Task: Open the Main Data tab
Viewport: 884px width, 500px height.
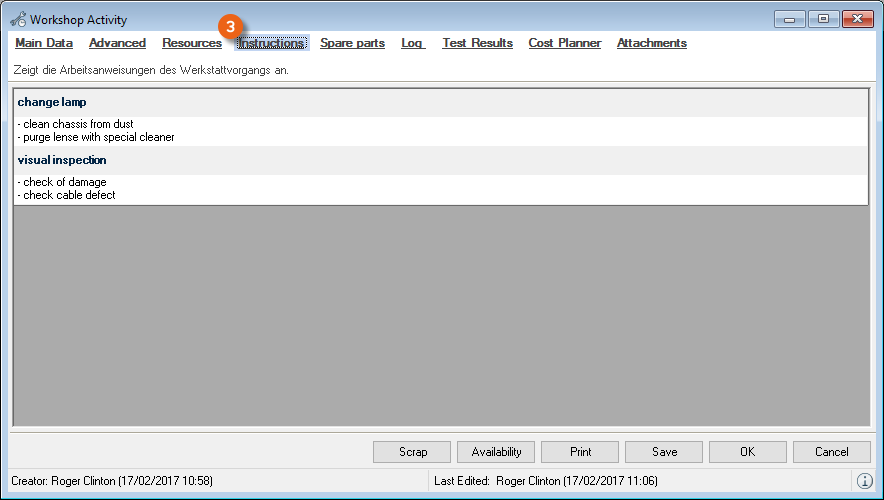Action: [44, 43]
